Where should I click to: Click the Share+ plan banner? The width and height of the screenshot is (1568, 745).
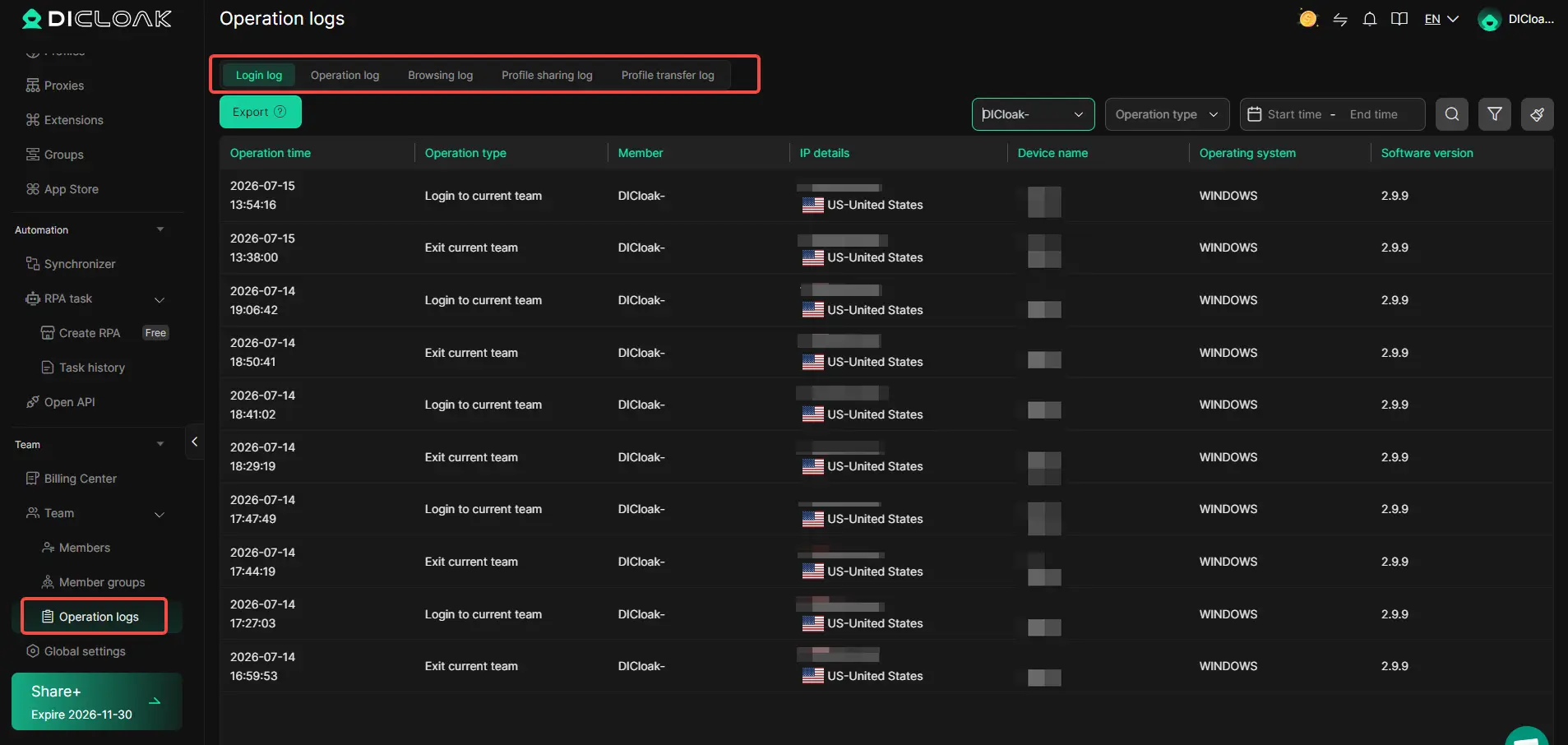coord(97,701)
